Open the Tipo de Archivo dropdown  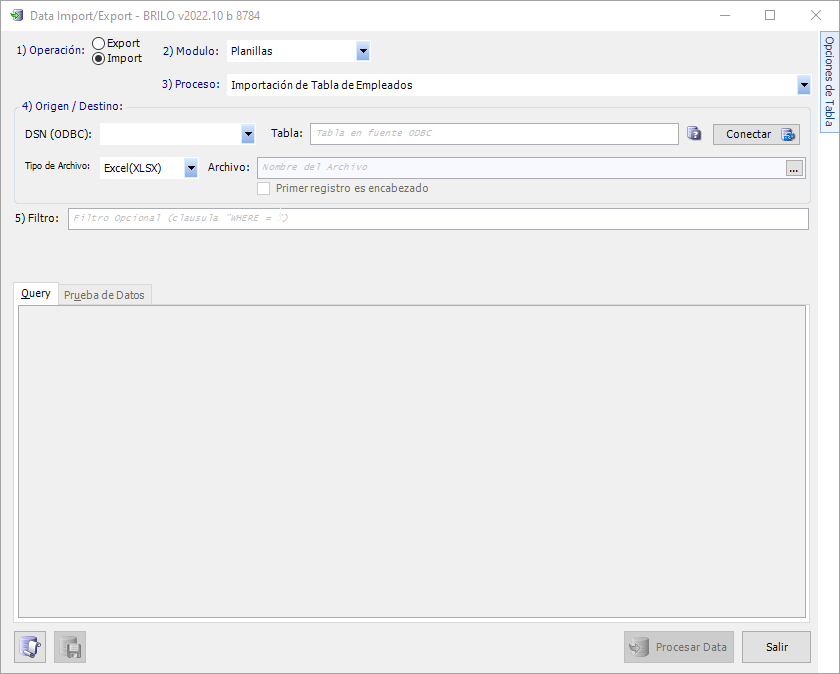tap(190, 168)
